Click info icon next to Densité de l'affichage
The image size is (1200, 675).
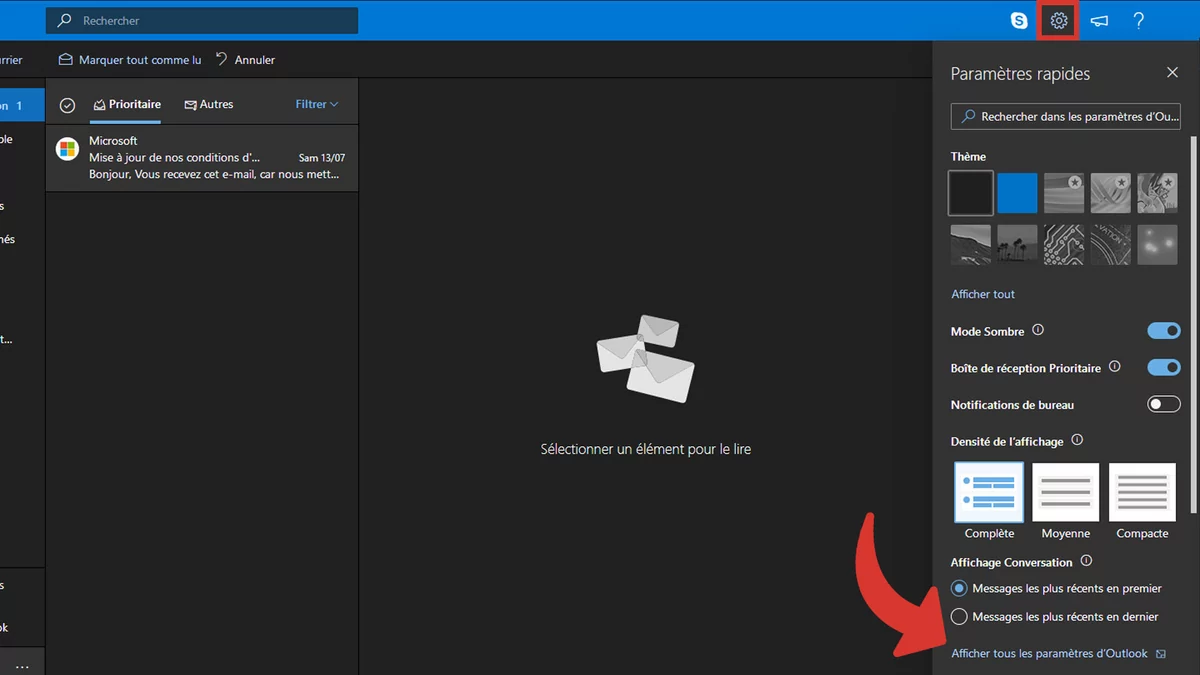coord(1077,440)
